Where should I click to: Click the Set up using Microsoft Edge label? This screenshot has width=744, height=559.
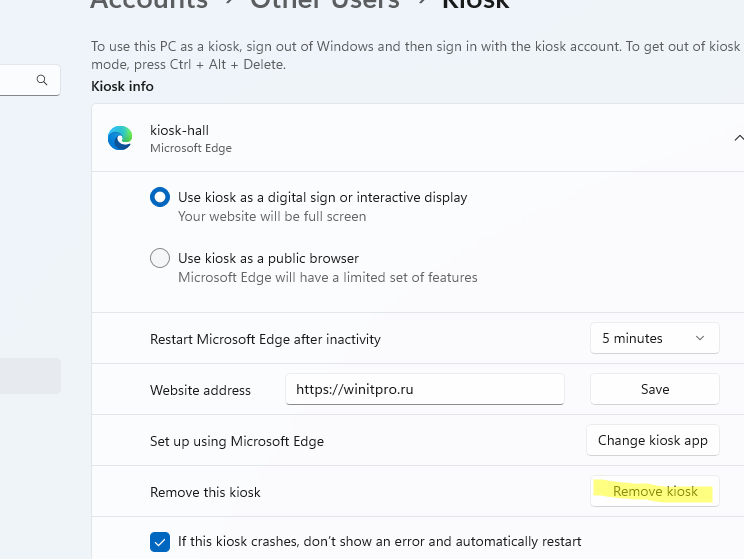[x=237, y=441]
